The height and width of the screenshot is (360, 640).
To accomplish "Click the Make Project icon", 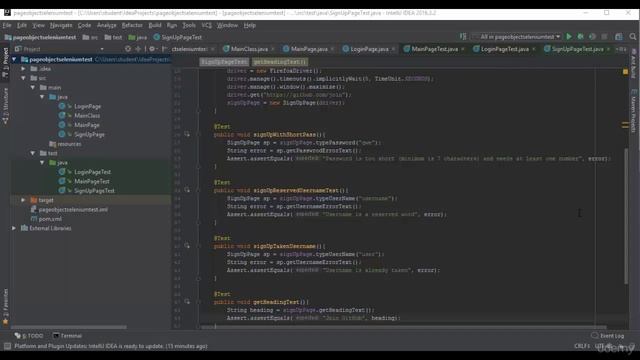I will (x=463, y=37).
